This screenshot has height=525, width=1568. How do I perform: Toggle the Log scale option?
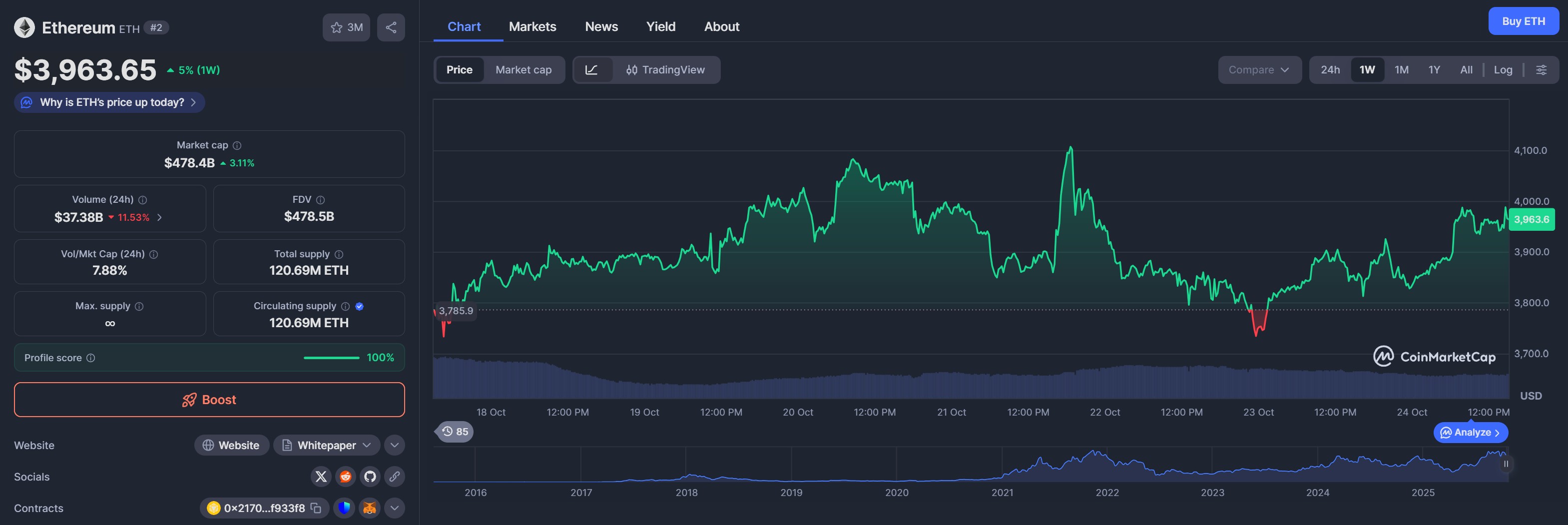(1502, 70)
